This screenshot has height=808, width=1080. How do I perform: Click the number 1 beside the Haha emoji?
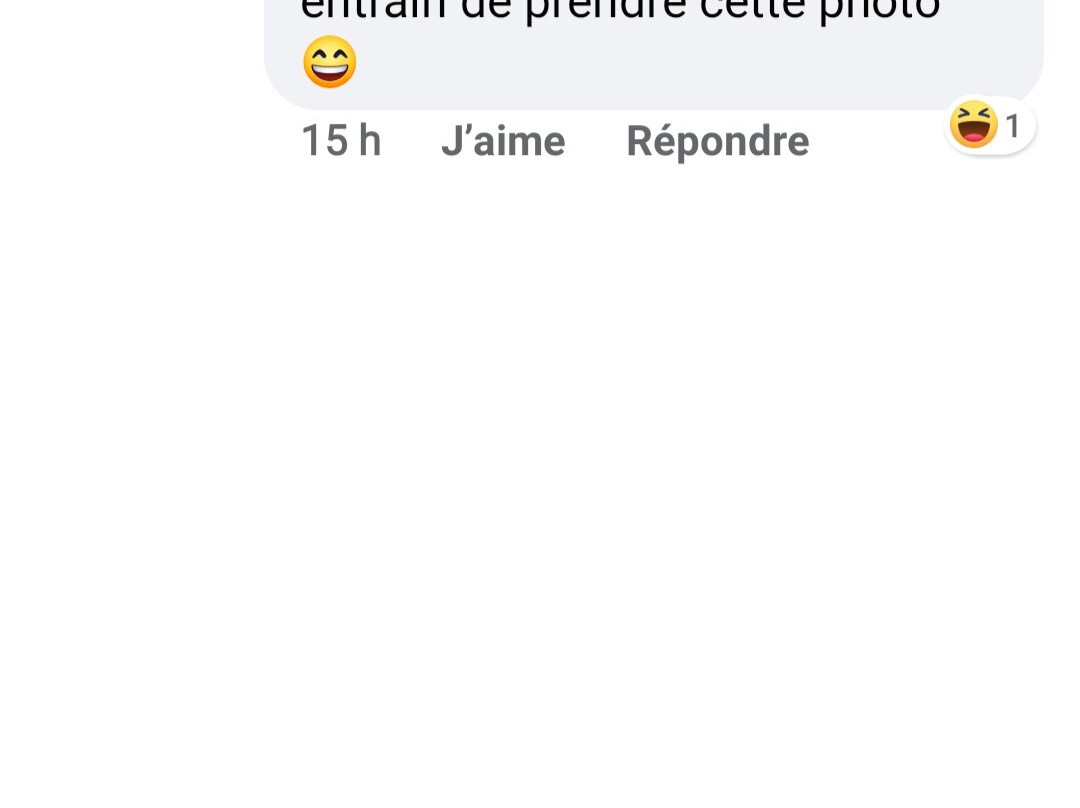coord(1012,126)
